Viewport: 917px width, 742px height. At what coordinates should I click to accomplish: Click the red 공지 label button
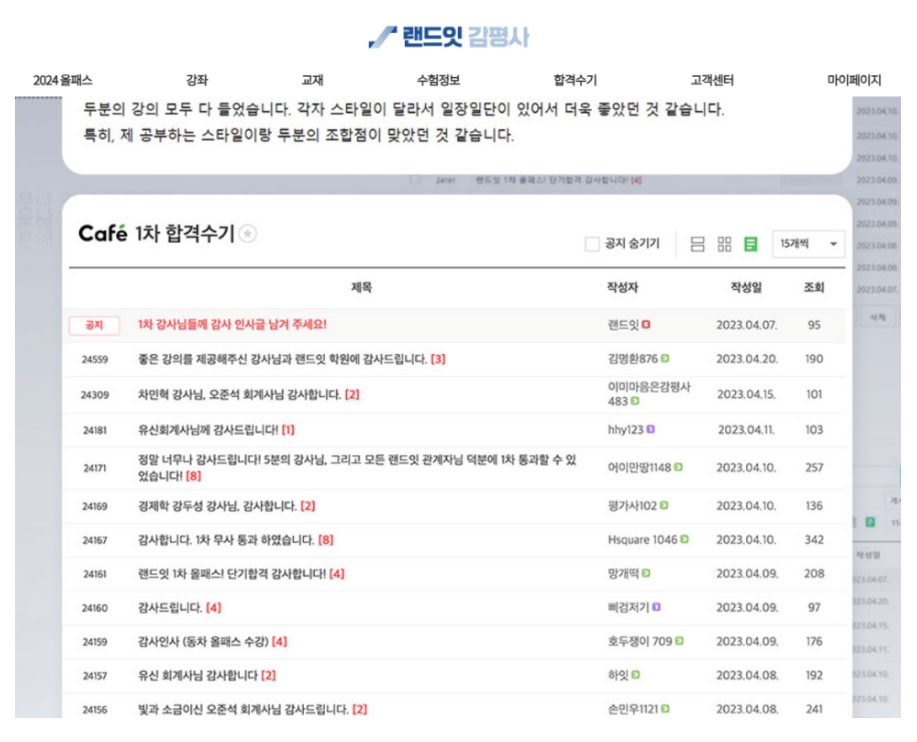94,325
